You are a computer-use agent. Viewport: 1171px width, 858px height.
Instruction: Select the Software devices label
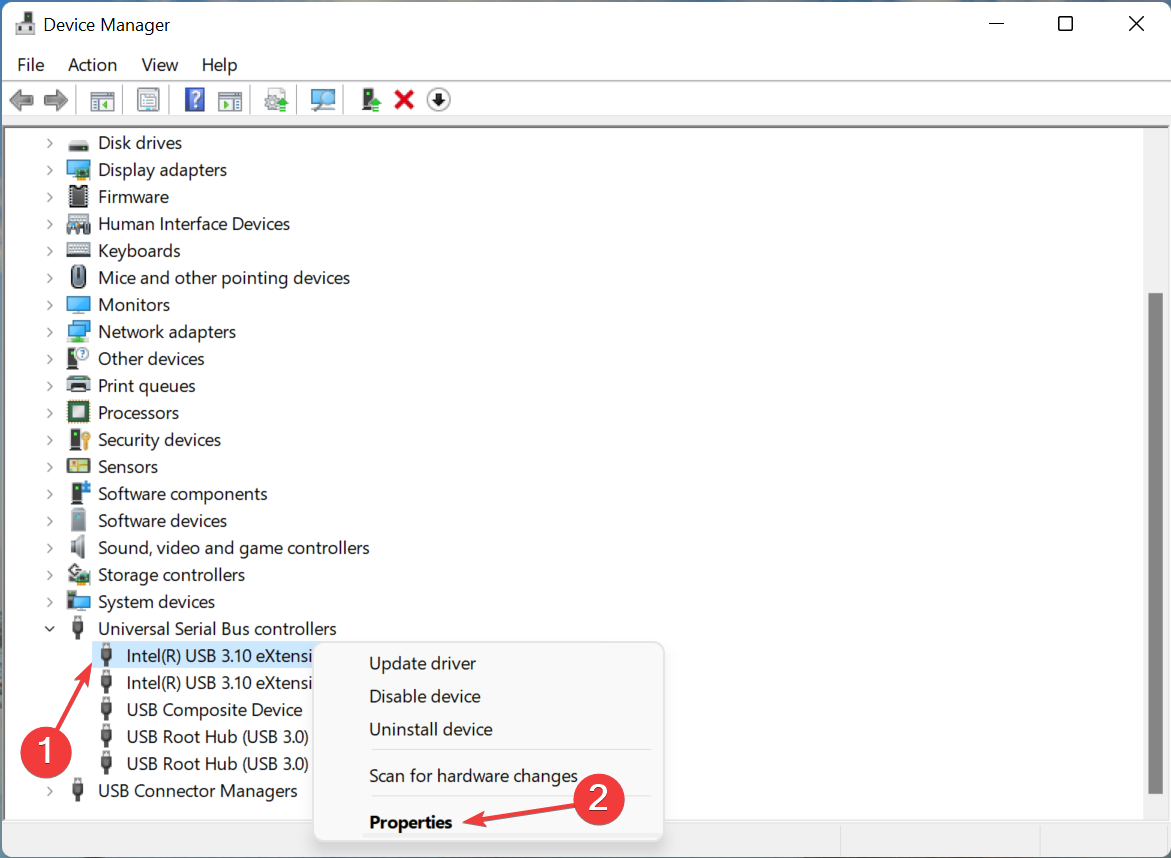point(162,520)
